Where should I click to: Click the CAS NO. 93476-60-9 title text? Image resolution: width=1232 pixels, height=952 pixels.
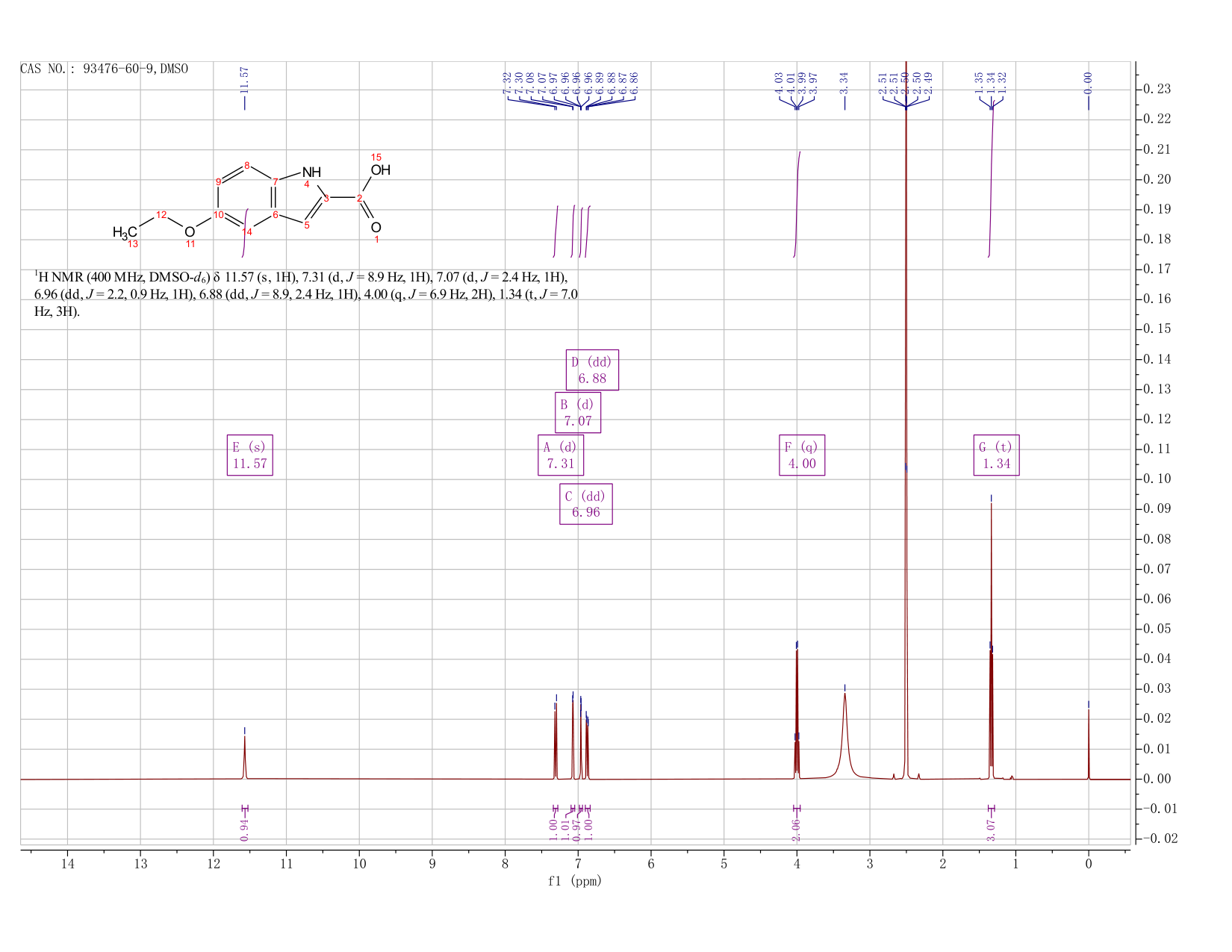click(x=105, y=69)
